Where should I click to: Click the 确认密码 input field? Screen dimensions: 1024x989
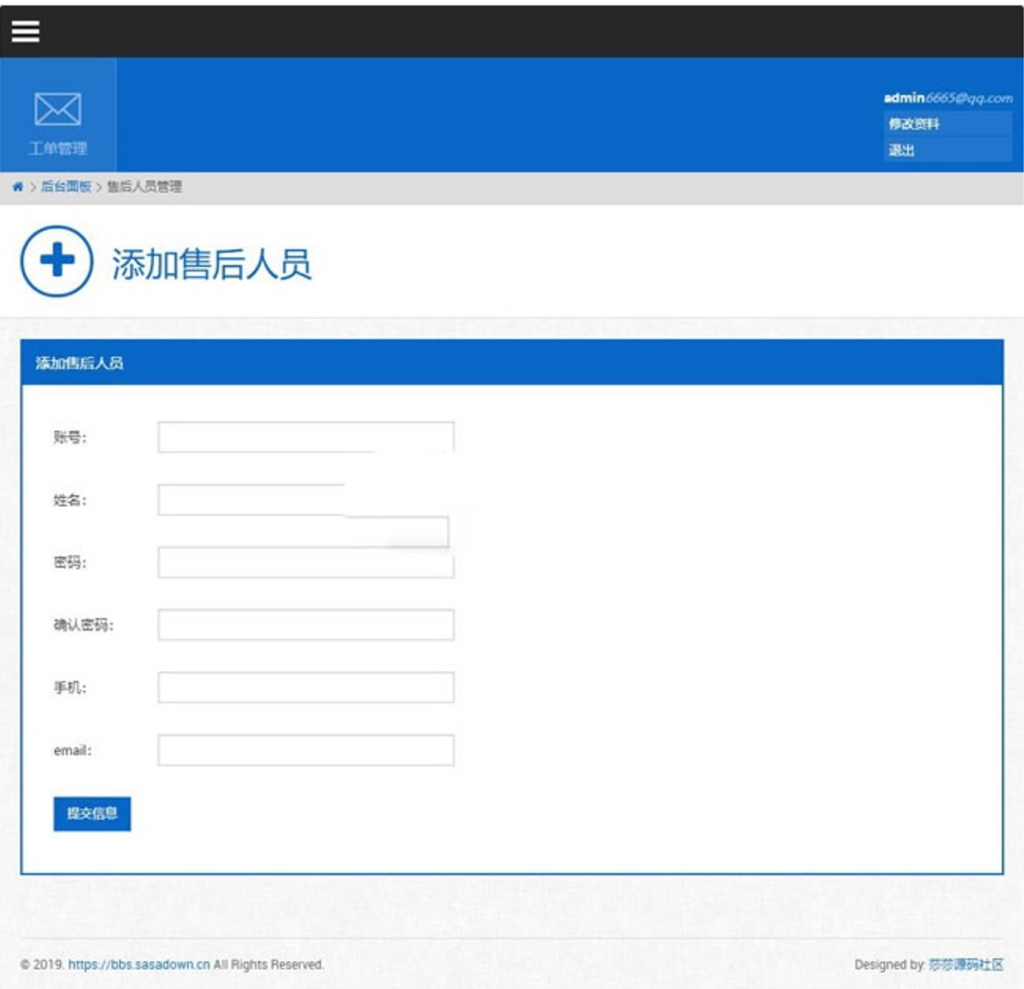click(x=305, y=625)
